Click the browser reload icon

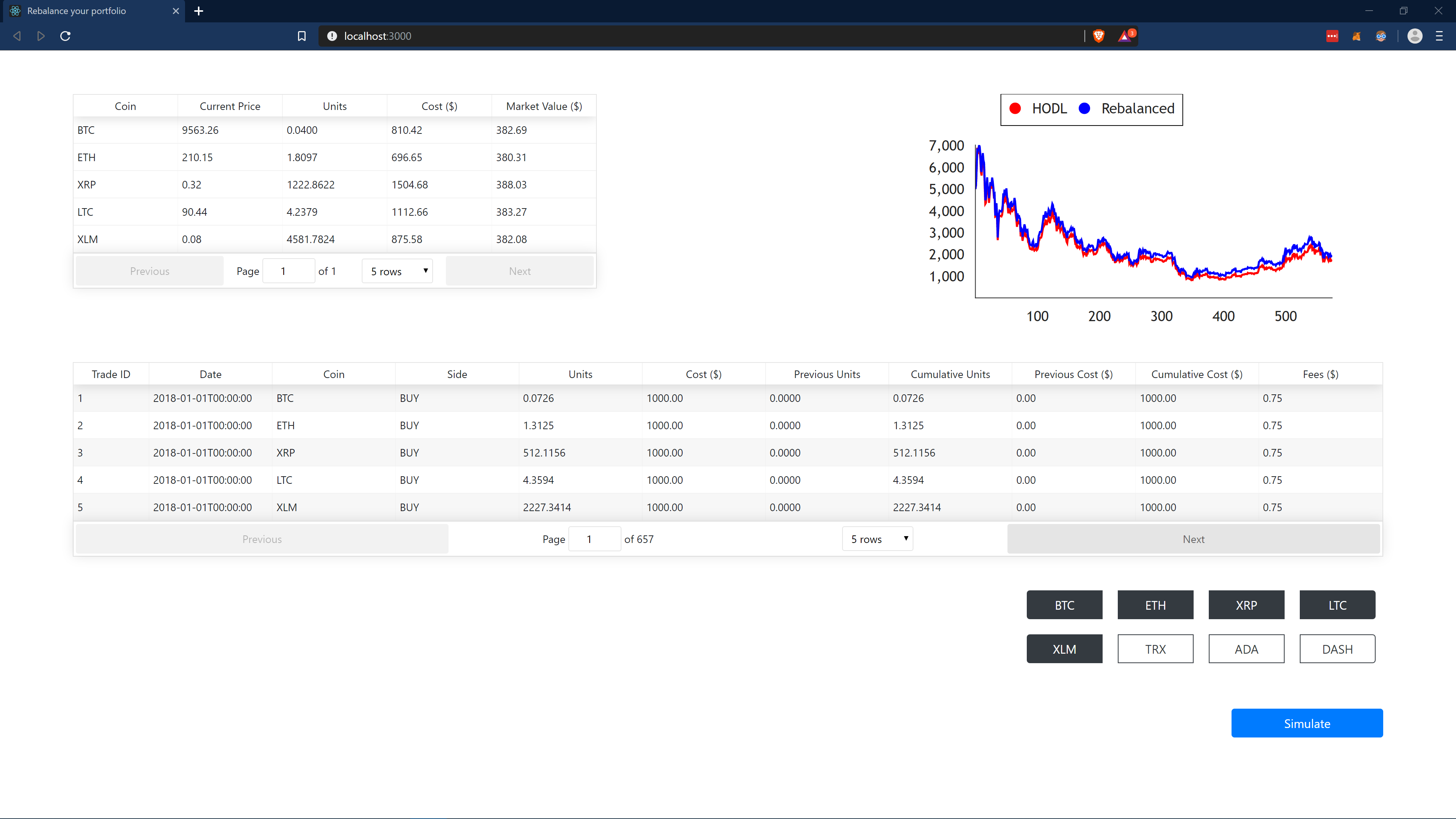pyautogui.click(x=66, y=36)
